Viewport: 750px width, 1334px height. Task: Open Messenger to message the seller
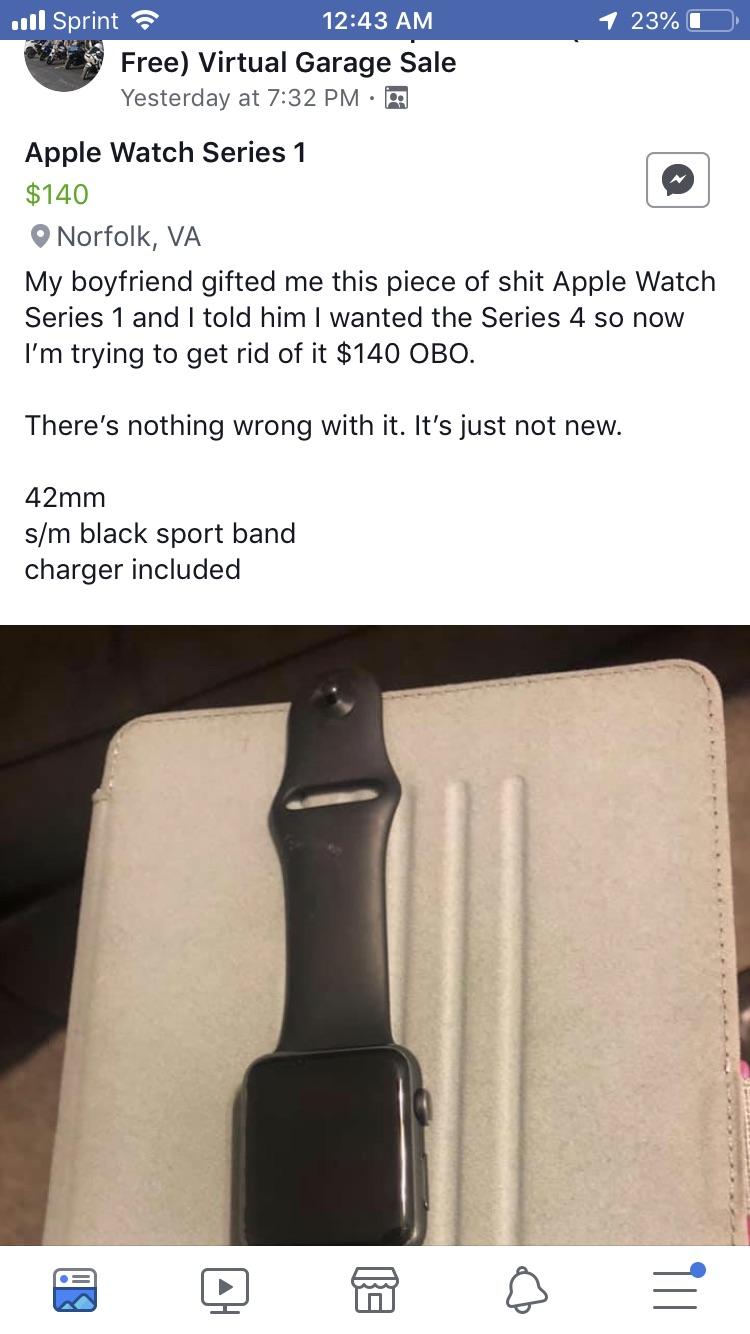click(x=677, y=180)
